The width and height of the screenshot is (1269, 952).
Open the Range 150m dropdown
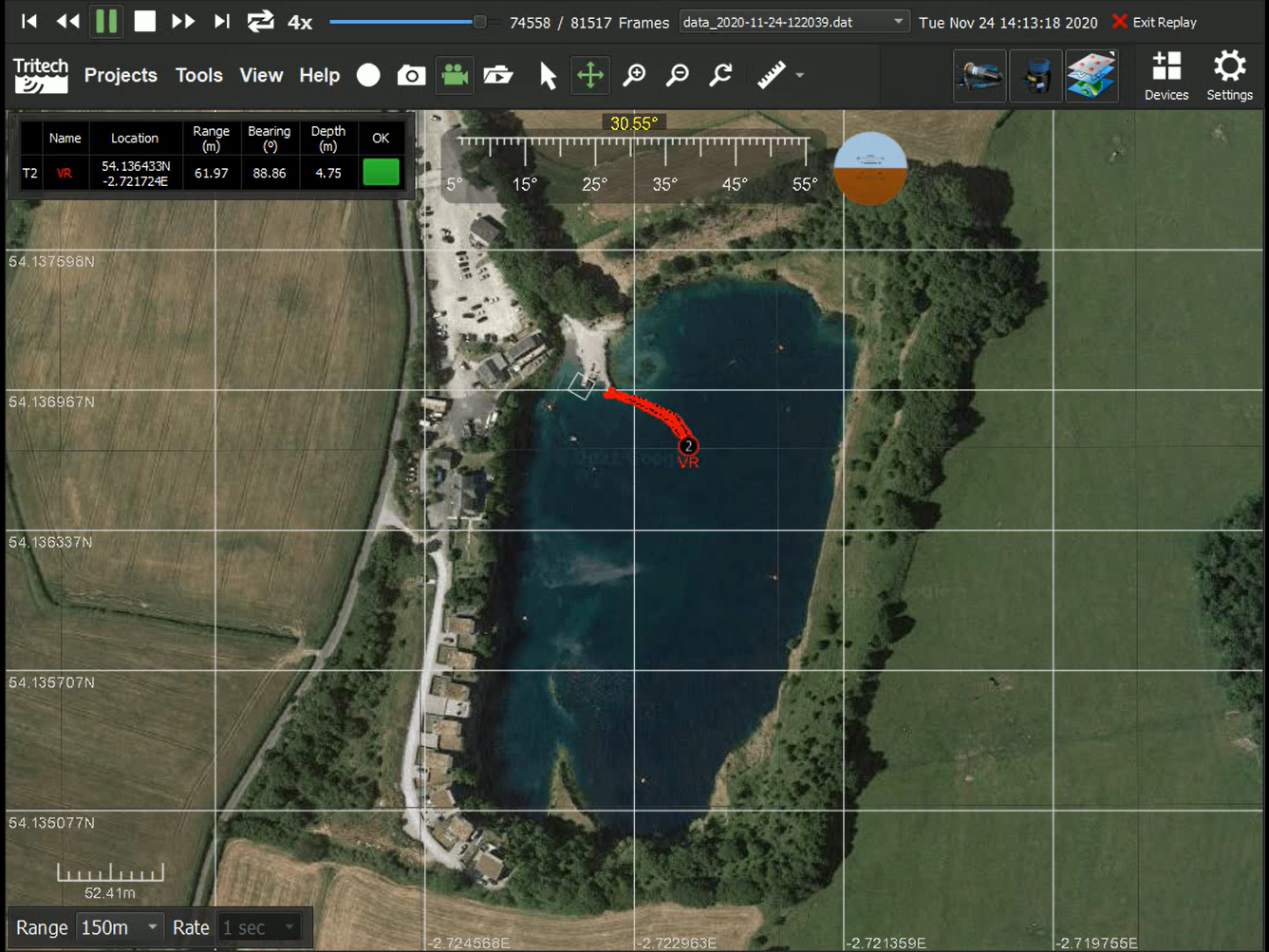(x=120, y=927)
